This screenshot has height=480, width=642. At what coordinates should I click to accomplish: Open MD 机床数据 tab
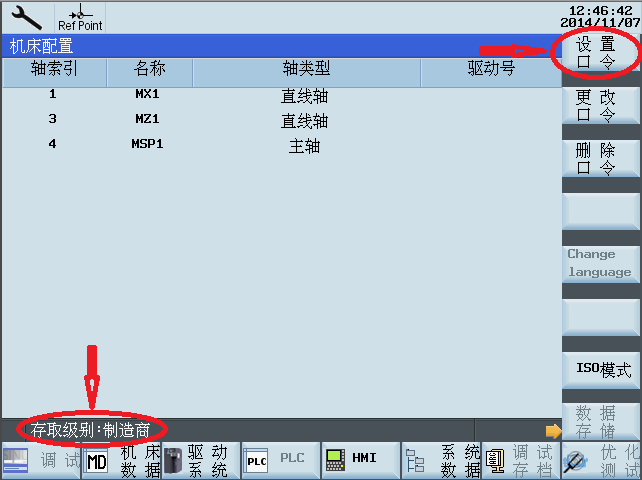[x=122, y=460]
